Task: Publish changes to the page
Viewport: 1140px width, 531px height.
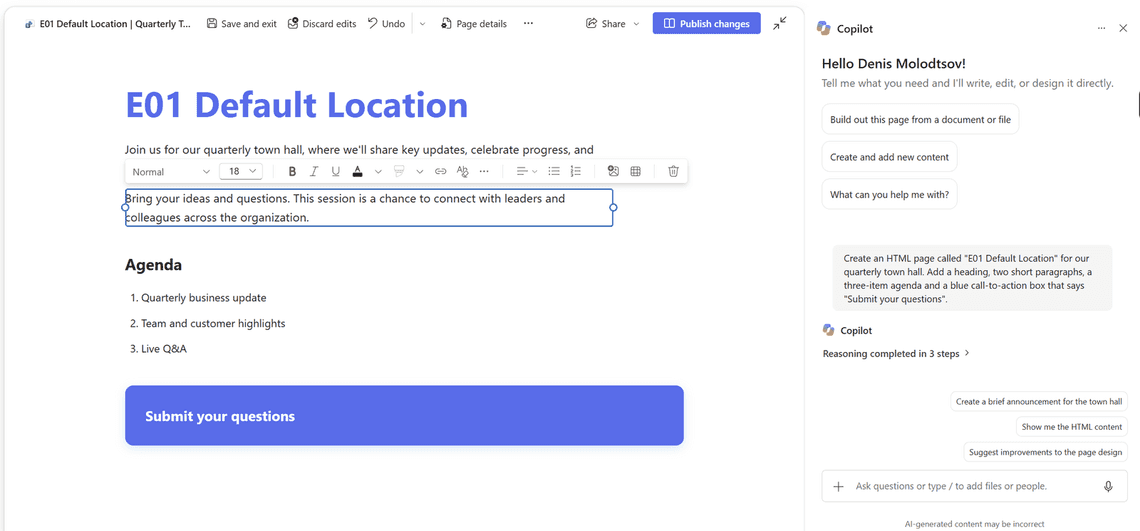Action: pyautogui.click(x=707, y=23)
